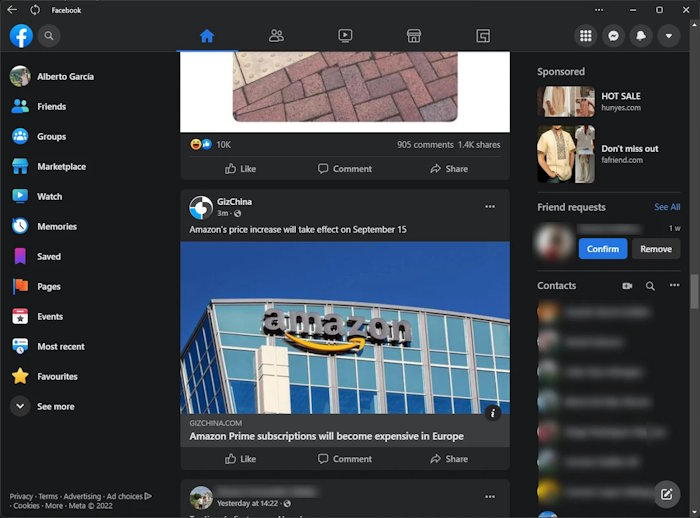The width and height of the screenshot is (700, 518).
Task: Open Amazon Prime subscriptions article headline
Action: 326,436
